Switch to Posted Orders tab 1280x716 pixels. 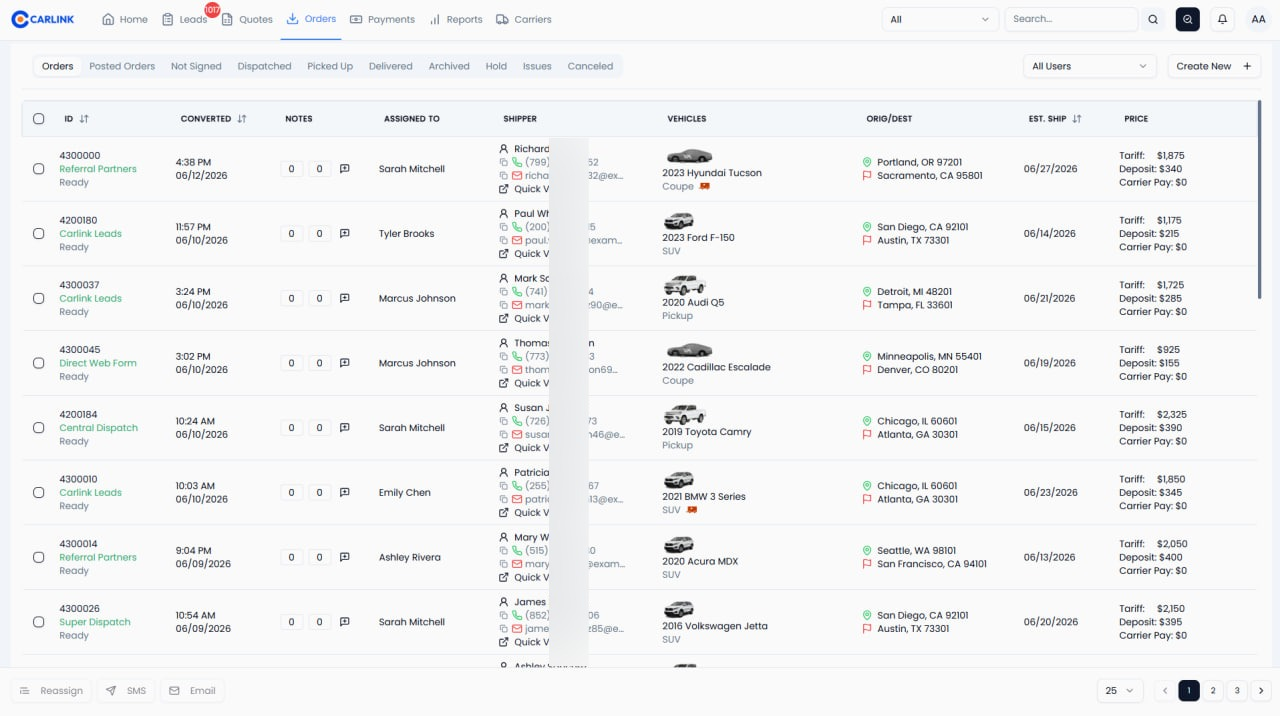click(x=122, y=66)
